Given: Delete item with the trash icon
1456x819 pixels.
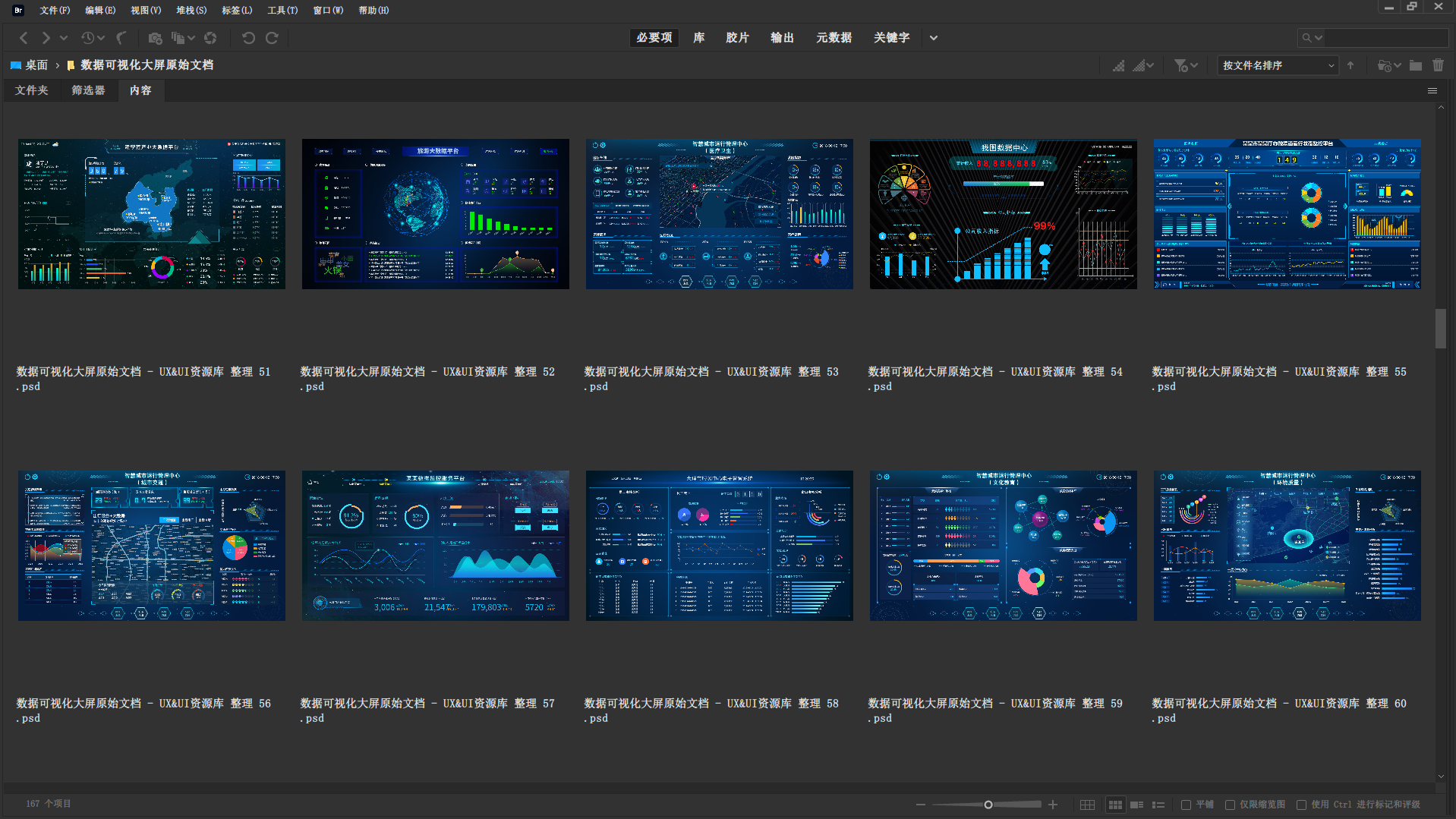Looking at the screenshot, I should tap(1438, 65).
